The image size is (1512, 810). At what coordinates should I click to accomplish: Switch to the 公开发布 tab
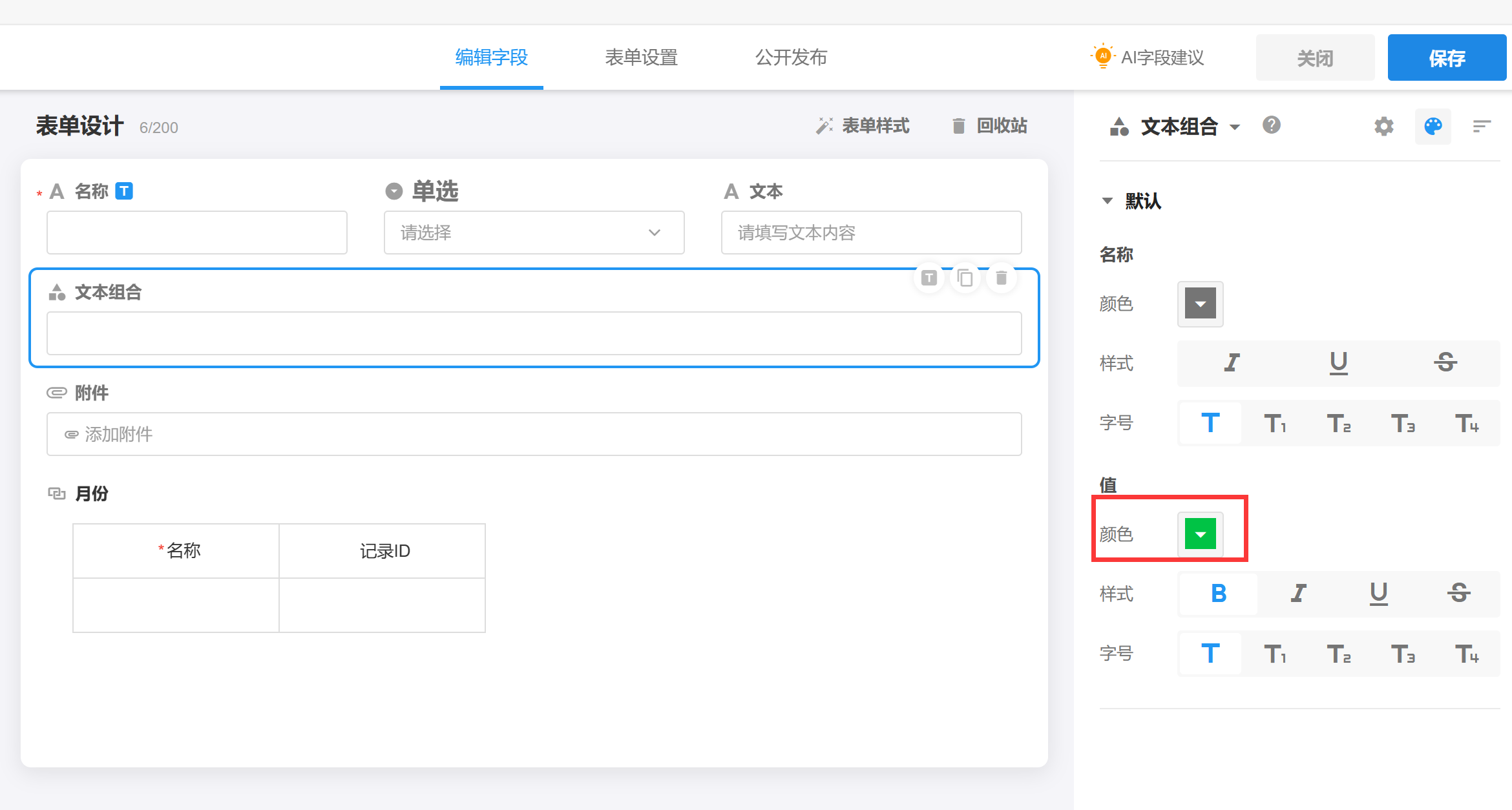point(791,57)
